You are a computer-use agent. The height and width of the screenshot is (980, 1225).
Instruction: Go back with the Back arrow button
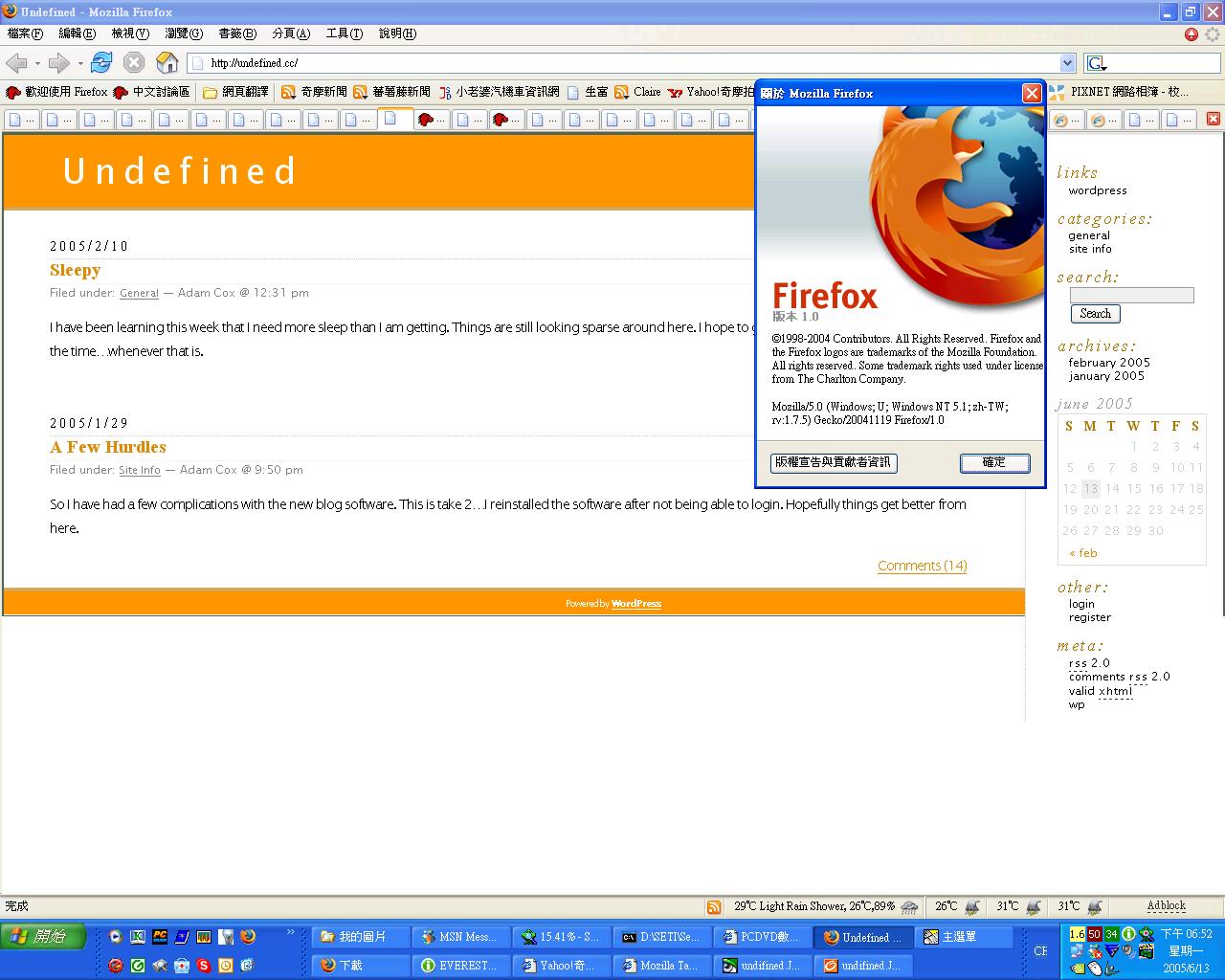coord(15,63)
